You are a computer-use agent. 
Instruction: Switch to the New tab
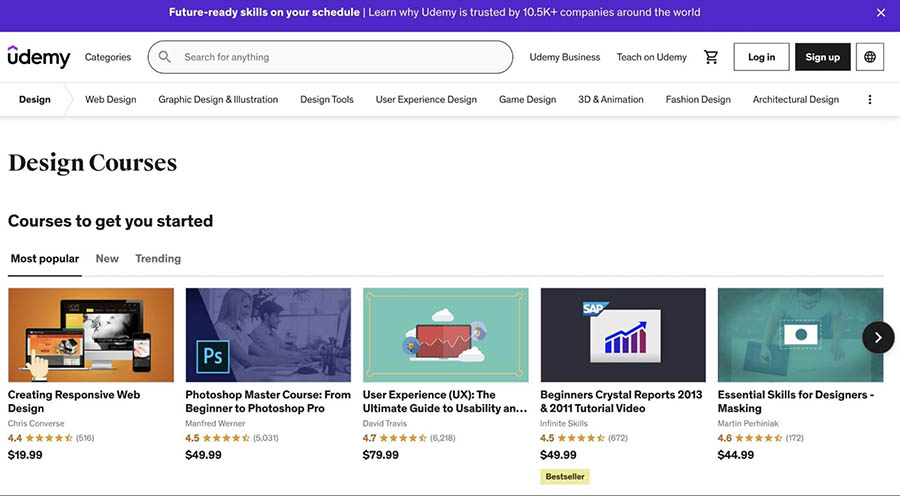pos(107,258)
